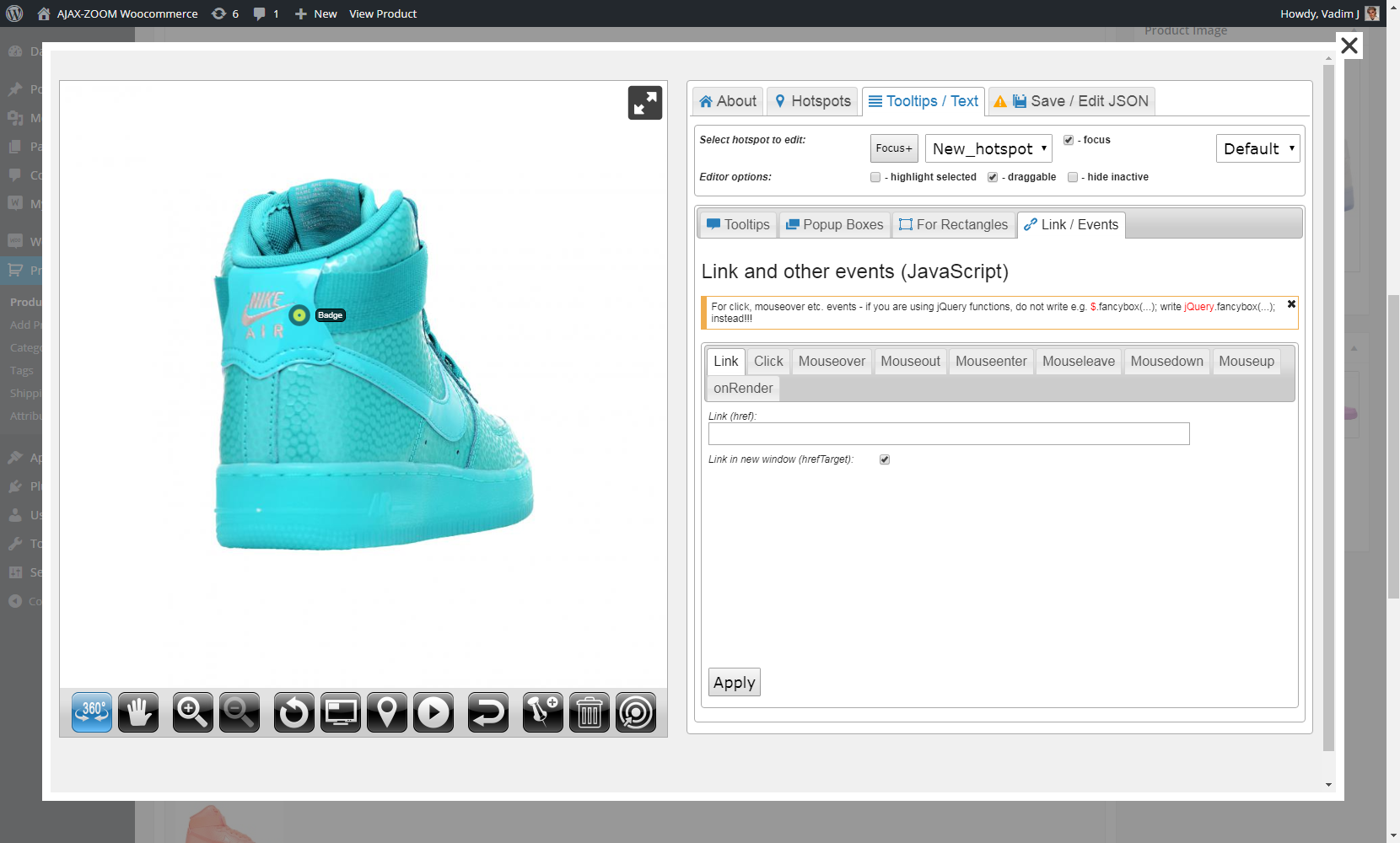Select the Click event tab
Image resolution: width=1400 pixels, height=843 pixels.
point(768,361)
